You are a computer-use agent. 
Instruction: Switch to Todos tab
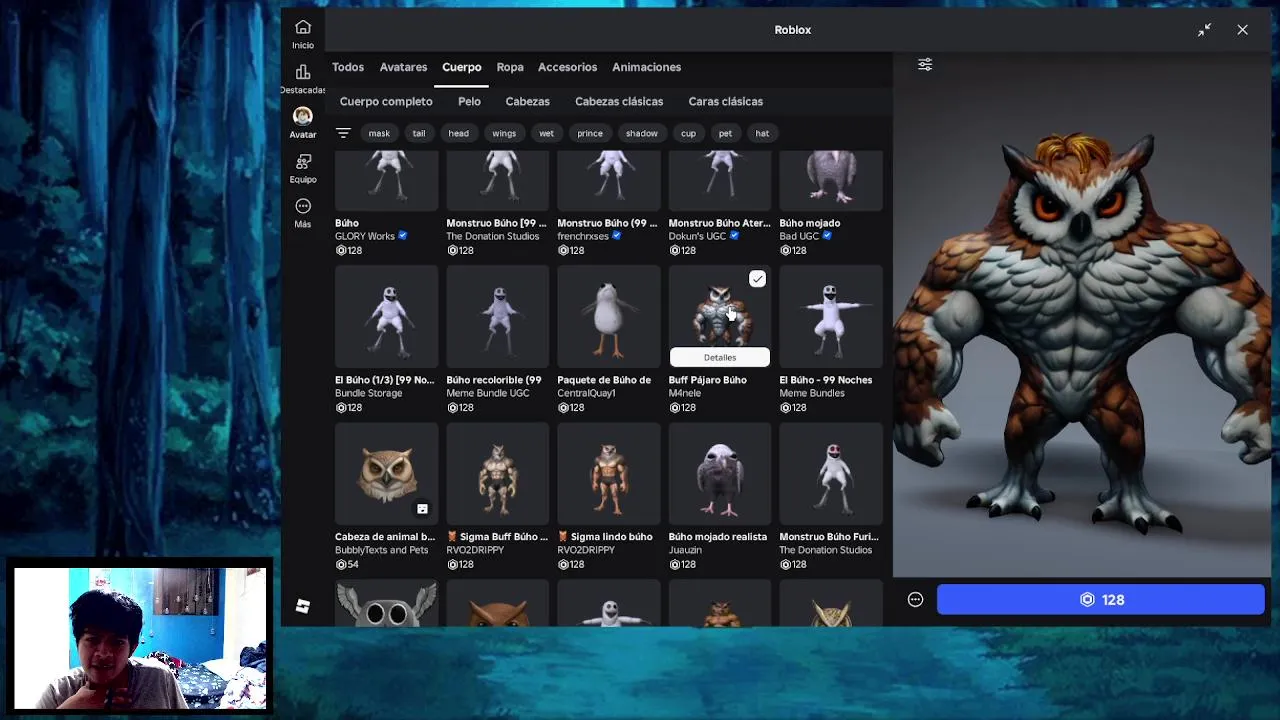tap(348, 67)
